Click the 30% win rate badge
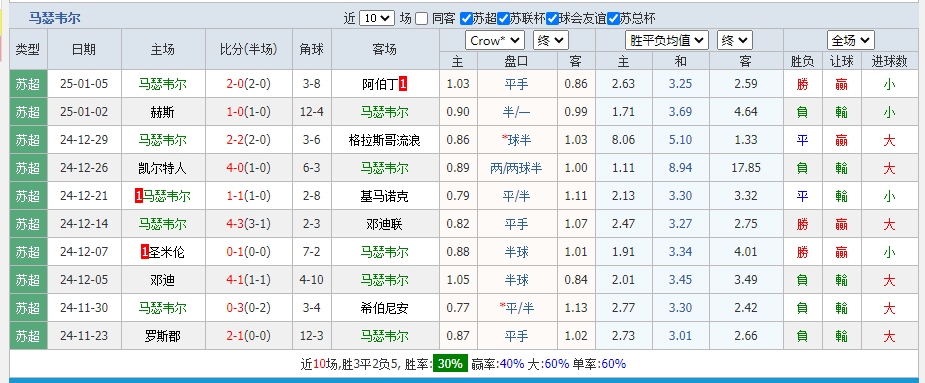 tap(450, 364)
